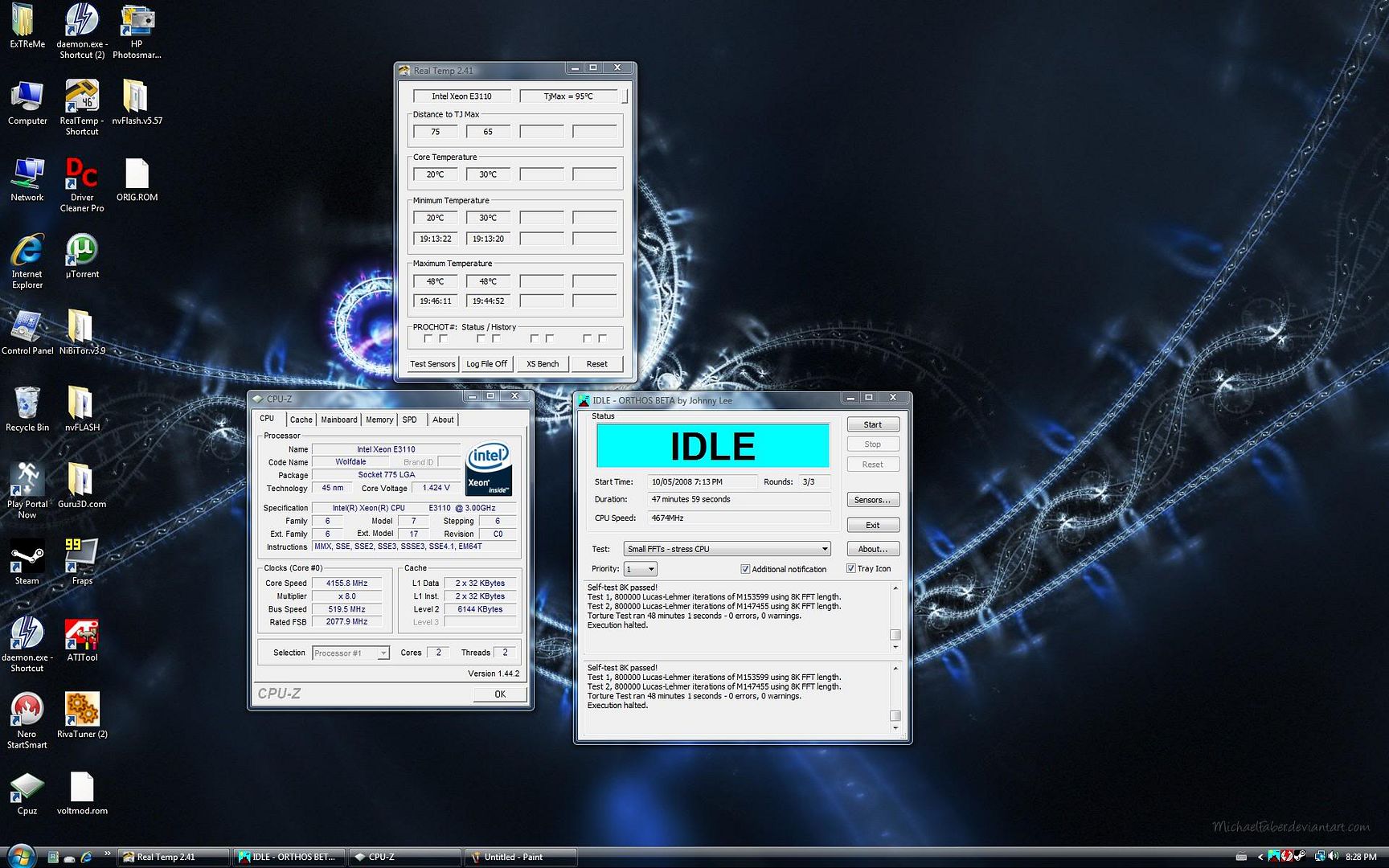Click Log File Off in Real Temp
Screen dimensions: 1389x868
pos(486,364)
